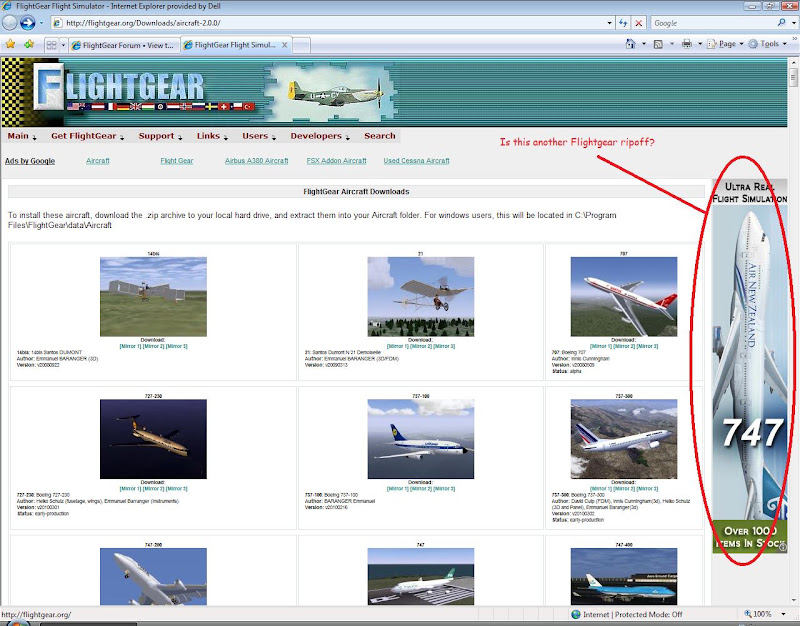
Task: Open the Main menu
Action: point(21,136)
